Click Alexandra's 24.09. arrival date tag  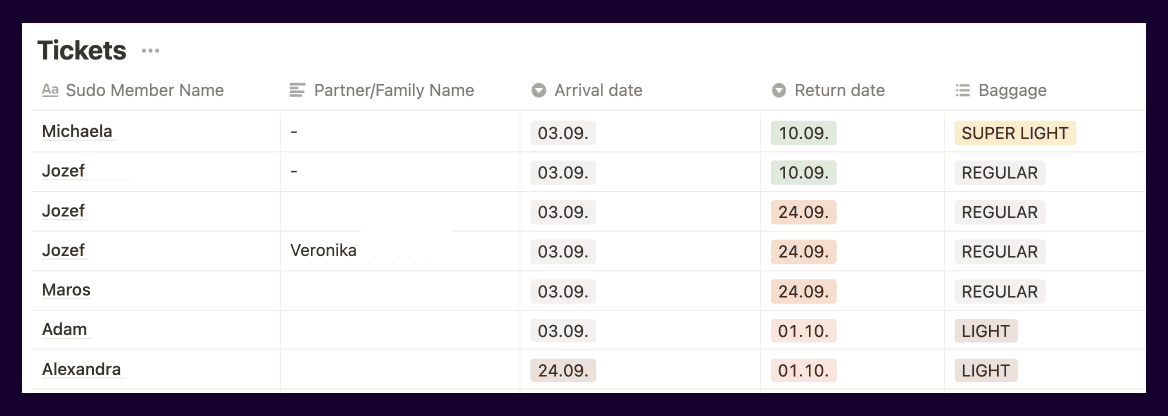563,371
